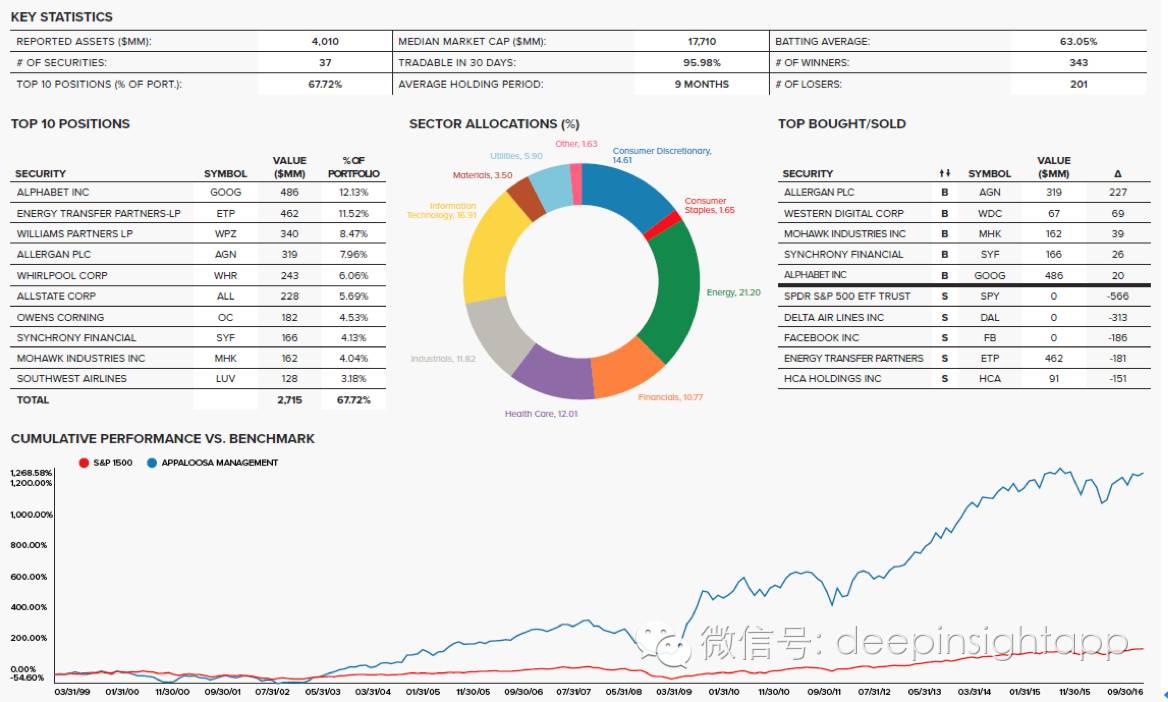Click the purple Health Care donut segment
1168x702 pixels.
[550, 371]
